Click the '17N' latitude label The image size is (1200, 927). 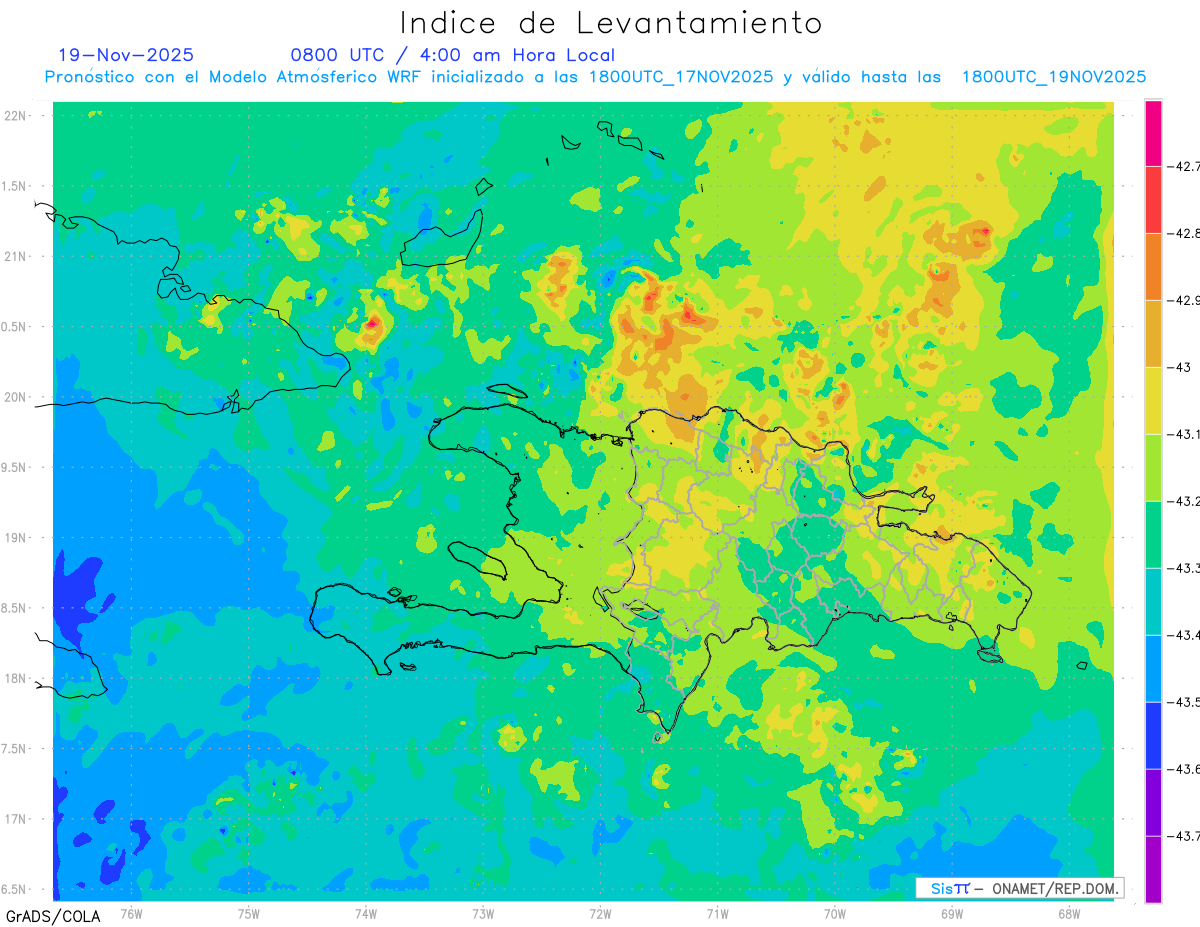point(14,819)
